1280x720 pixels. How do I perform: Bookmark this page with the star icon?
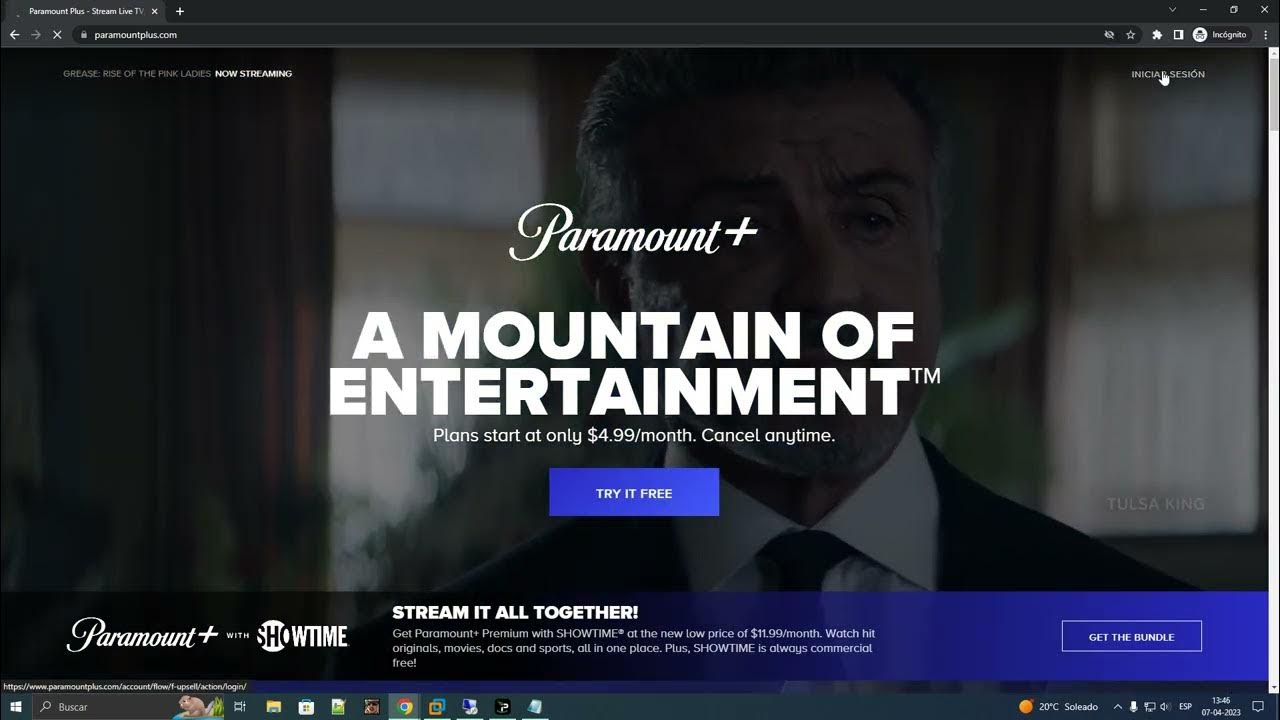(1131, 34)
